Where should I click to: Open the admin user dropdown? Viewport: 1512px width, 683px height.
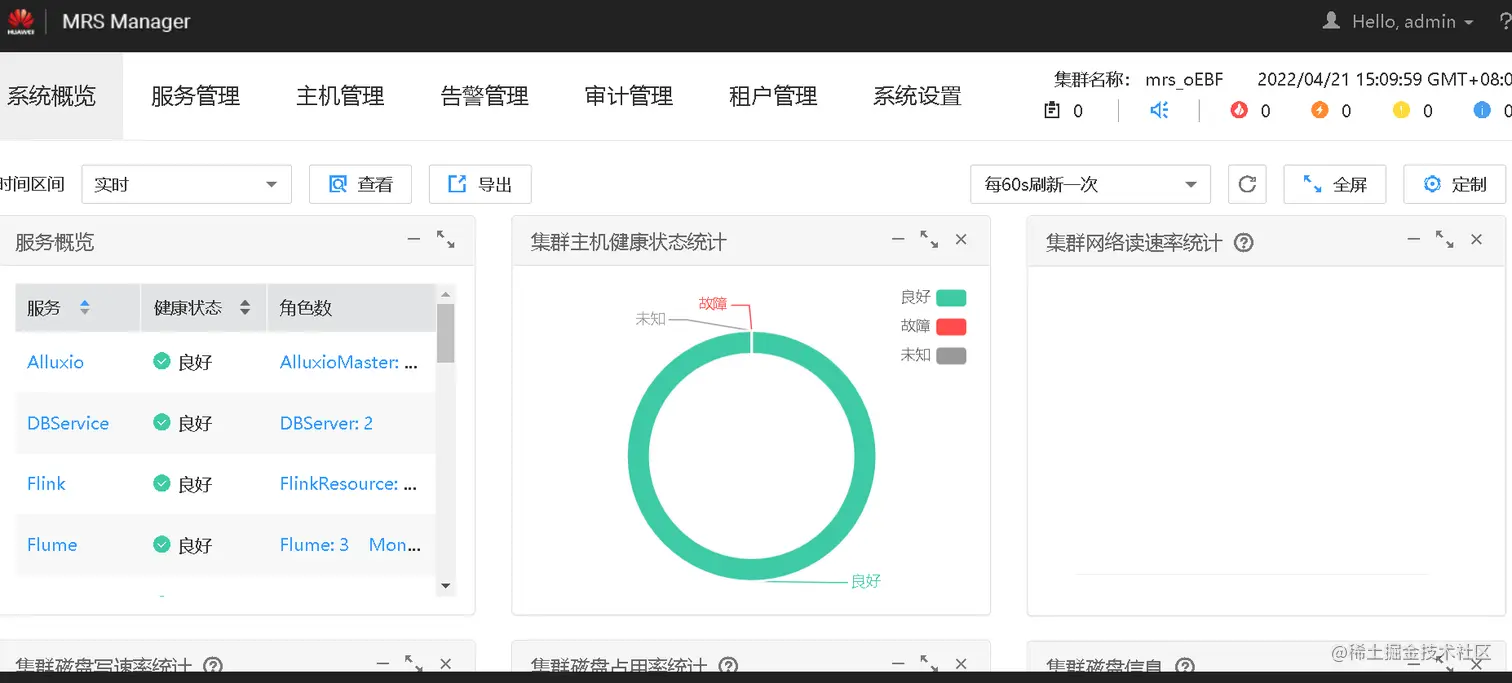[1413, 21]
